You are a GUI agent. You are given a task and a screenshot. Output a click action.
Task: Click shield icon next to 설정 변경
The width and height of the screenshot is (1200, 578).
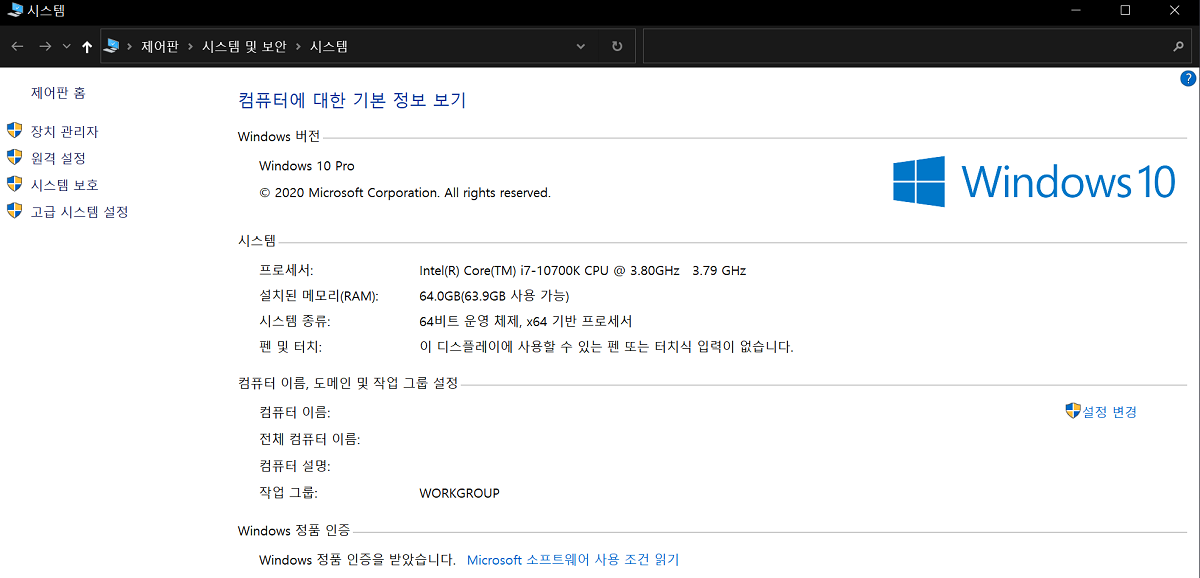coord(1073,411)
